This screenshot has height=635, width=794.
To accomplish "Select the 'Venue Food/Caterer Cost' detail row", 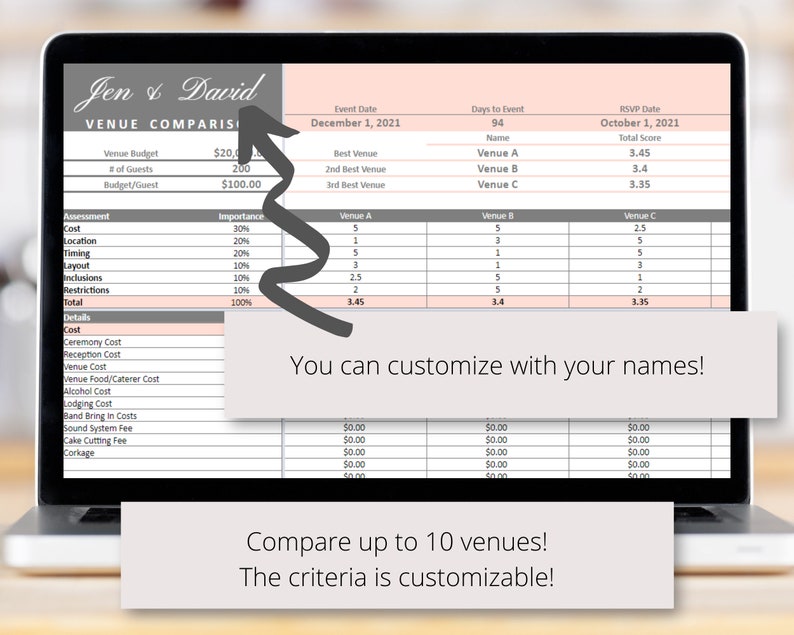I will click(111, 379).
